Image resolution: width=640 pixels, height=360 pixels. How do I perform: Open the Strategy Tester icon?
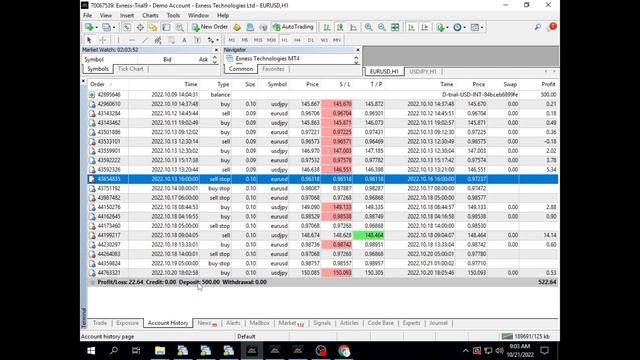click(180, 27)
